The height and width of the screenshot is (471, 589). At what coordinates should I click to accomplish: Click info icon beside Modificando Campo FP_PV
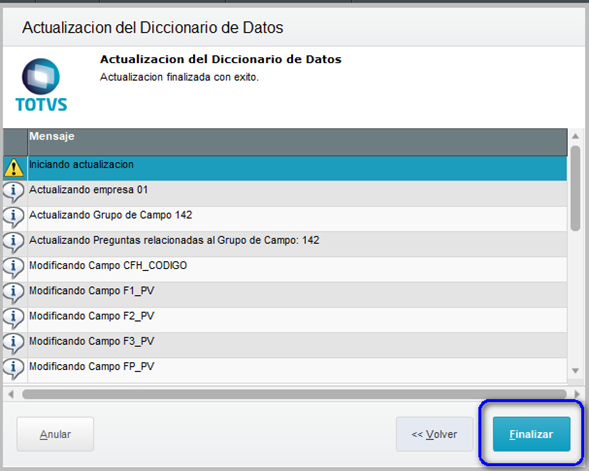(x=14, y=369)
